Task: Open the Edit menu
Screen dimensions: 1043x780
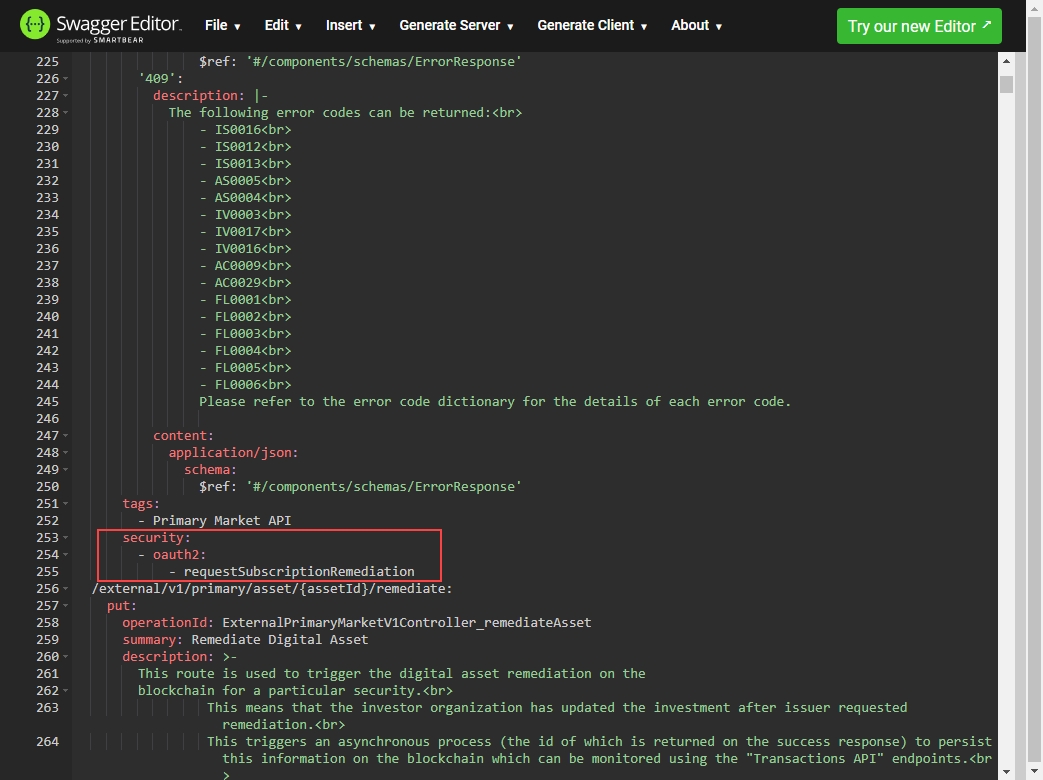Action: pyautogui.click(x=283, y=26)
